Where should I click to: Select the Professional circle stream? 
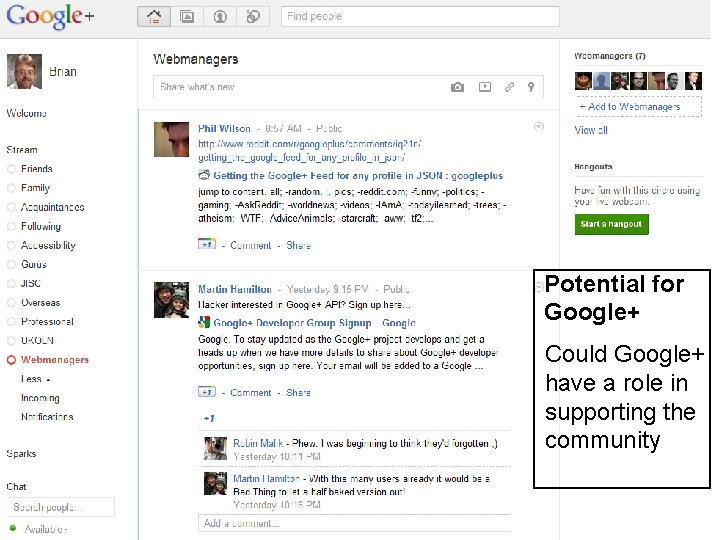(x=47, y=321)
